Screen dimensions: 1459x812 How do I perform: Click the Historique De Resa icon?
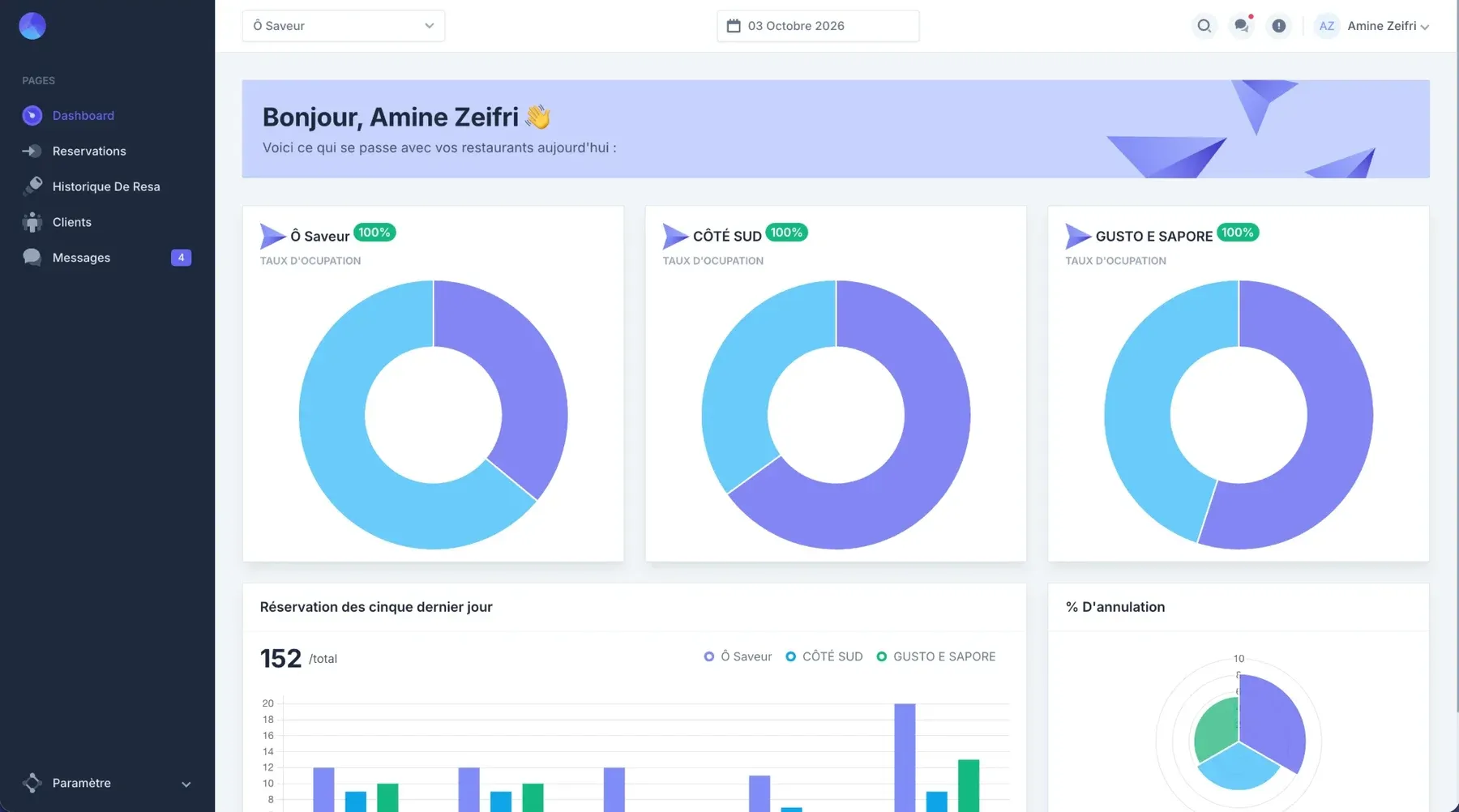point(32,186)
